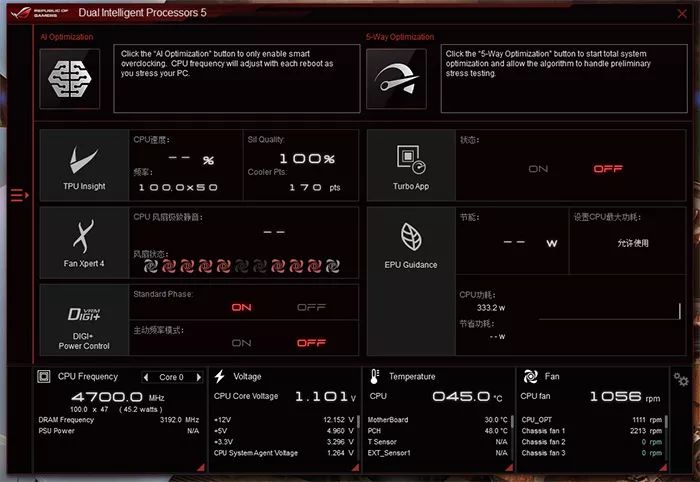The width and height of the screenshot is (700, 482).
Task: Click the AI Optimization brain icon
Action: (x=70, y=79)
